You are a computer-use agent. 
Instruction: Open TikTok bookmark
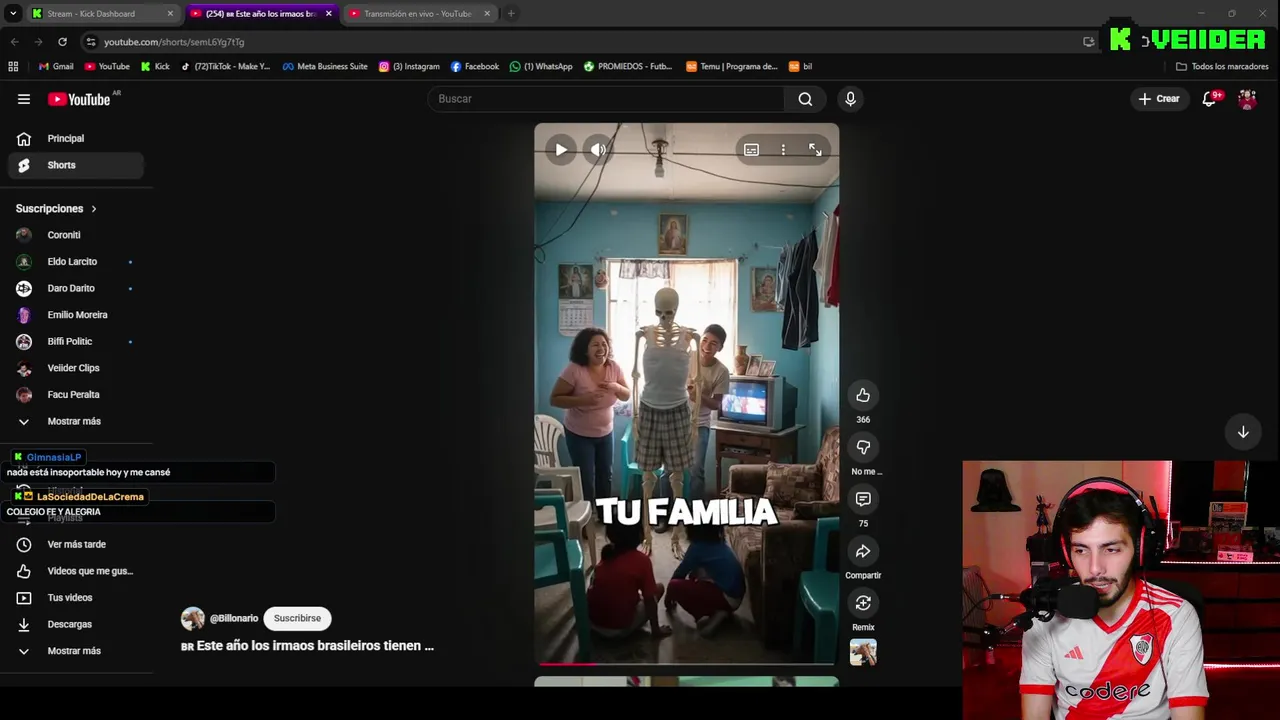[226, 67]
